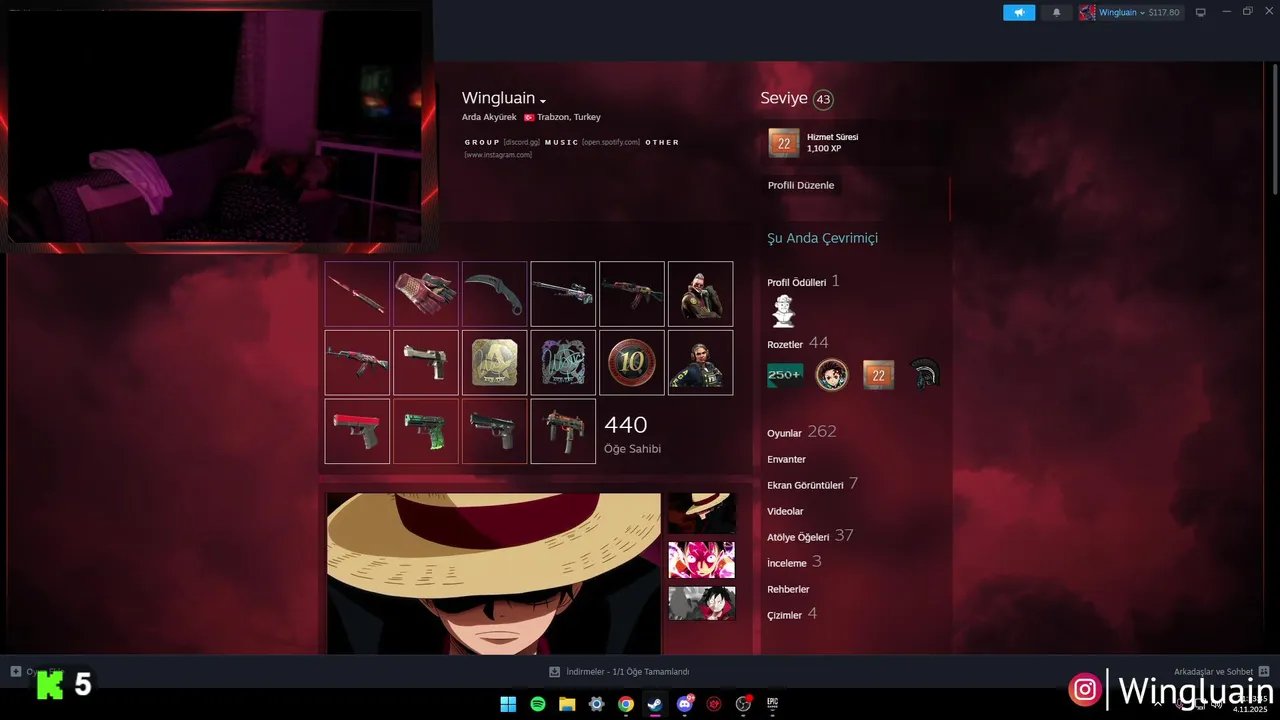1280x720 pixels.
Task: Open the Rozetler 44 badges link
Action: (797, 343)
